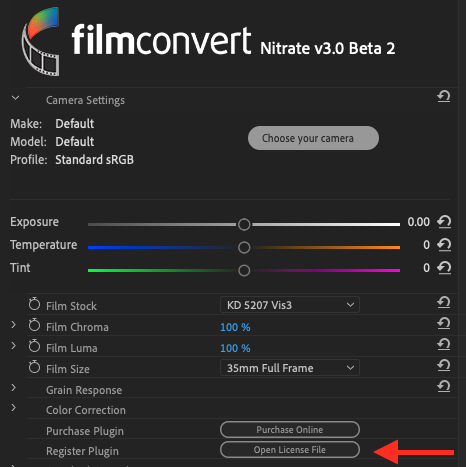
Task: Collapse the Camera Settings section
Action: tap(15, 98)
